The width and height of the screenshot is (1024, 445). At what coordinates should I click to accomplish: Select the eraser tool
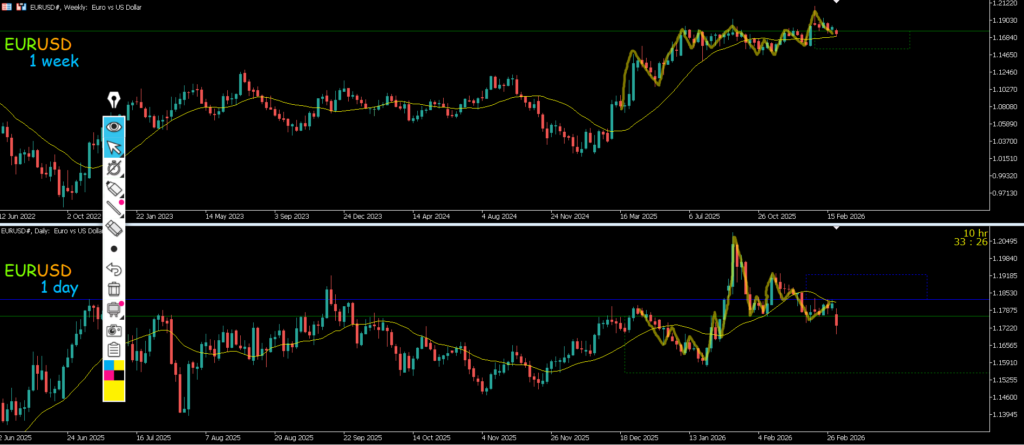point(114,229)
